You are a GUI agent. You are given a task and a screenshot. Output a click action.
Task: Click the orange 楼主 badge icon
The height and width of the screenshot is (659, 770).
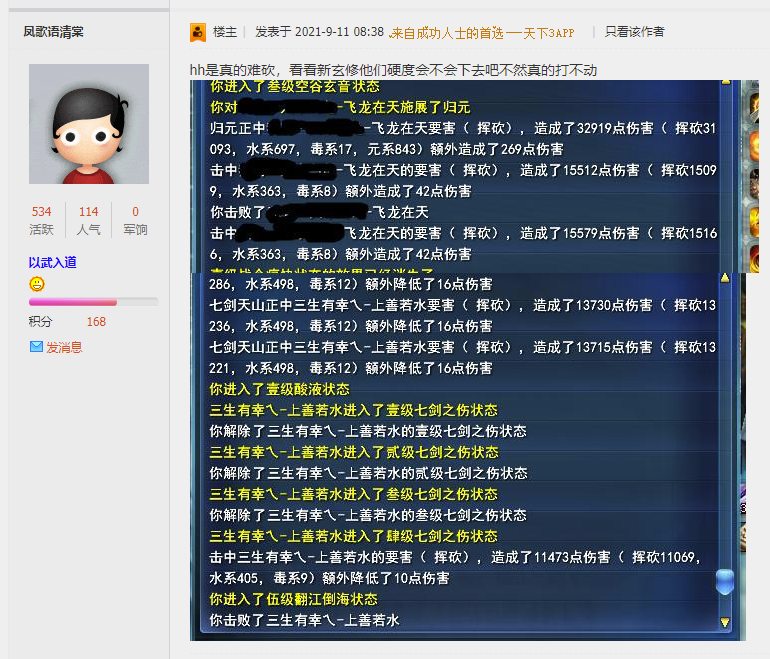click(x=198, y=32)
